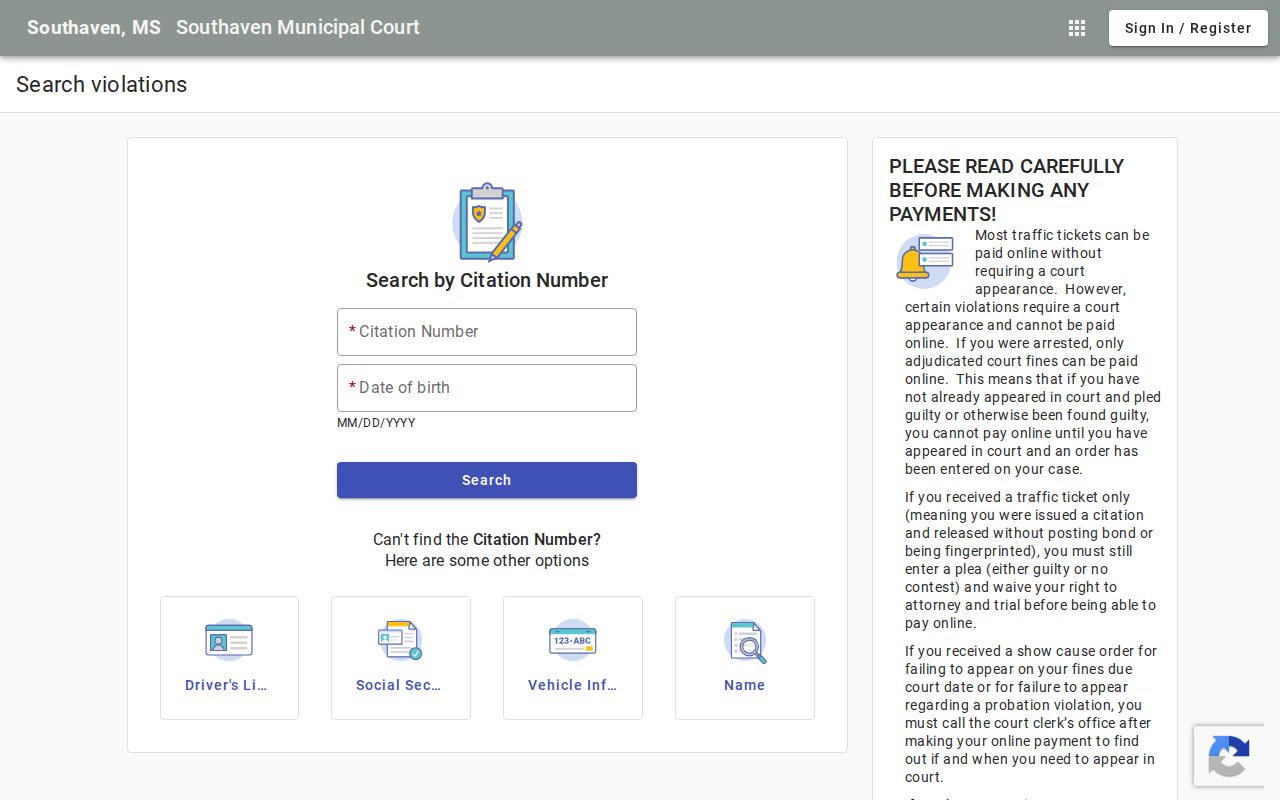Click the paragraph starting "If you received a show cause order"
Screen dimensions: 1280x800
1031,714
